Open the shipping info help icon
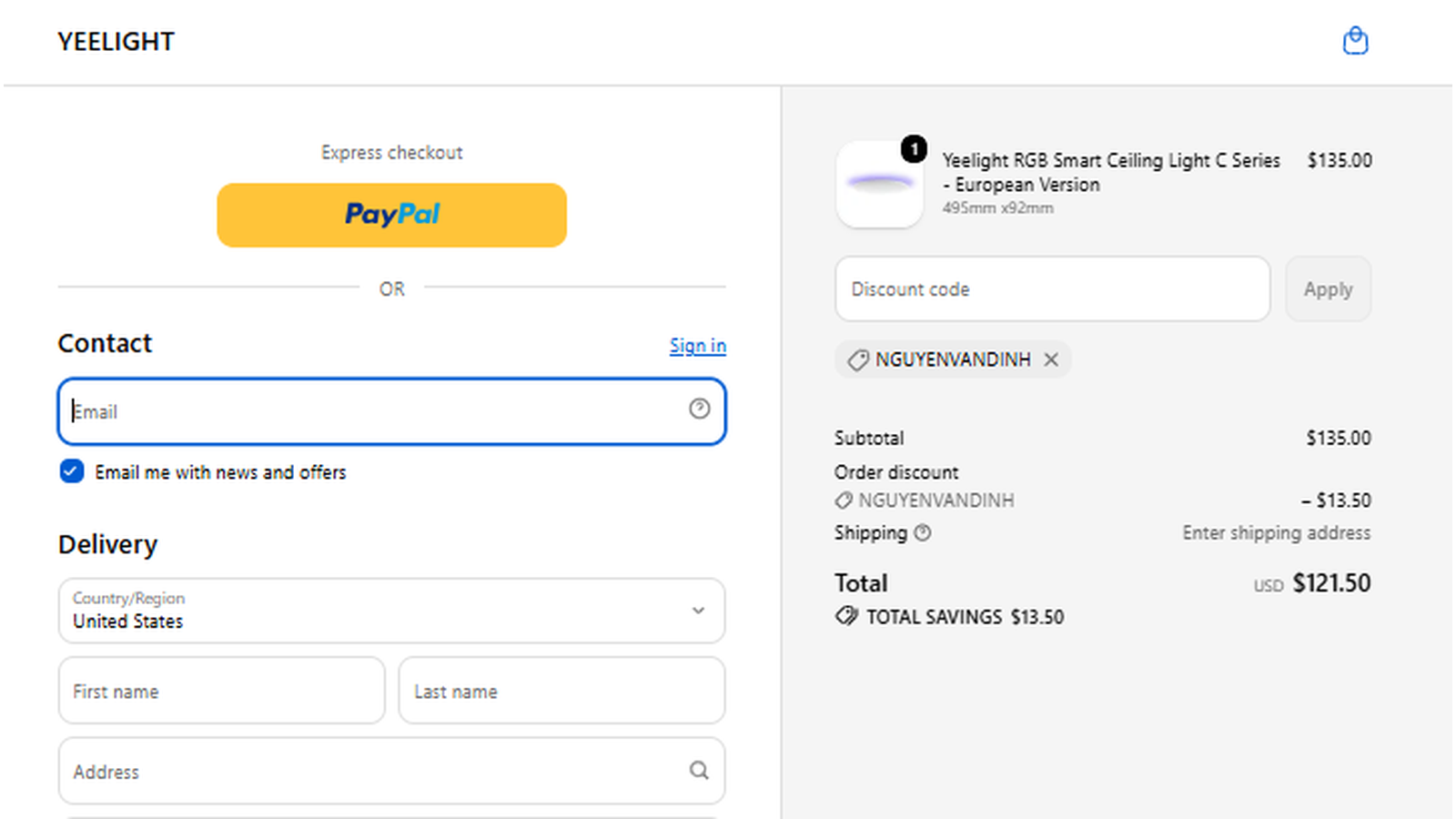This screenshot has height=819, width=1456. click(x=922, y=532)
